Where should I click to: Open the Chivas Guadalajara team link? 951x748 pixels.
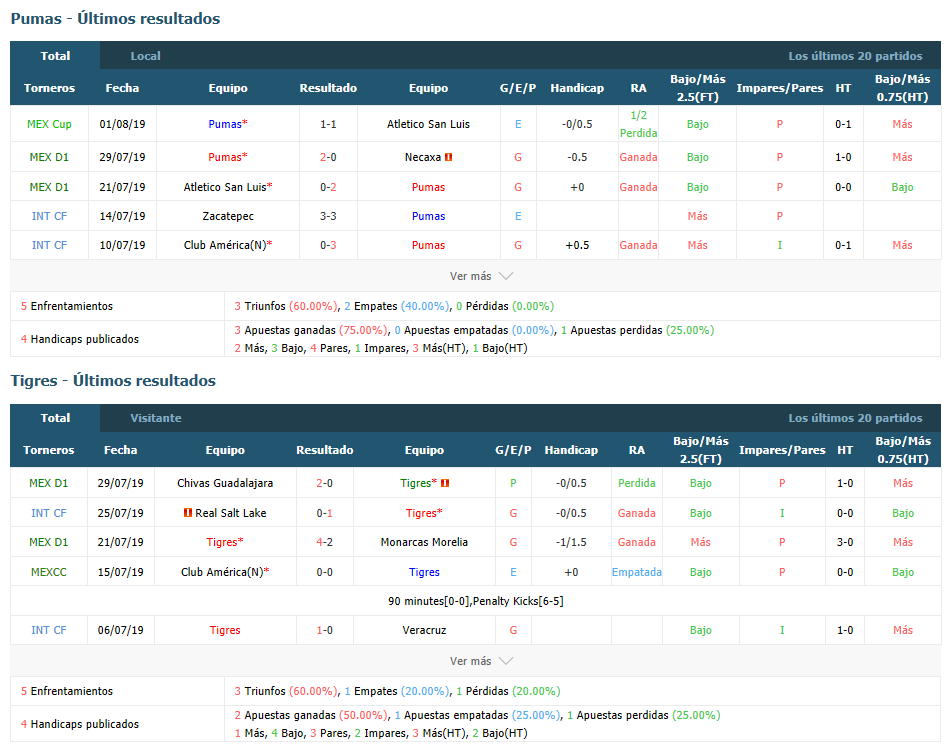pyautogui.click(x=225, y=483)
